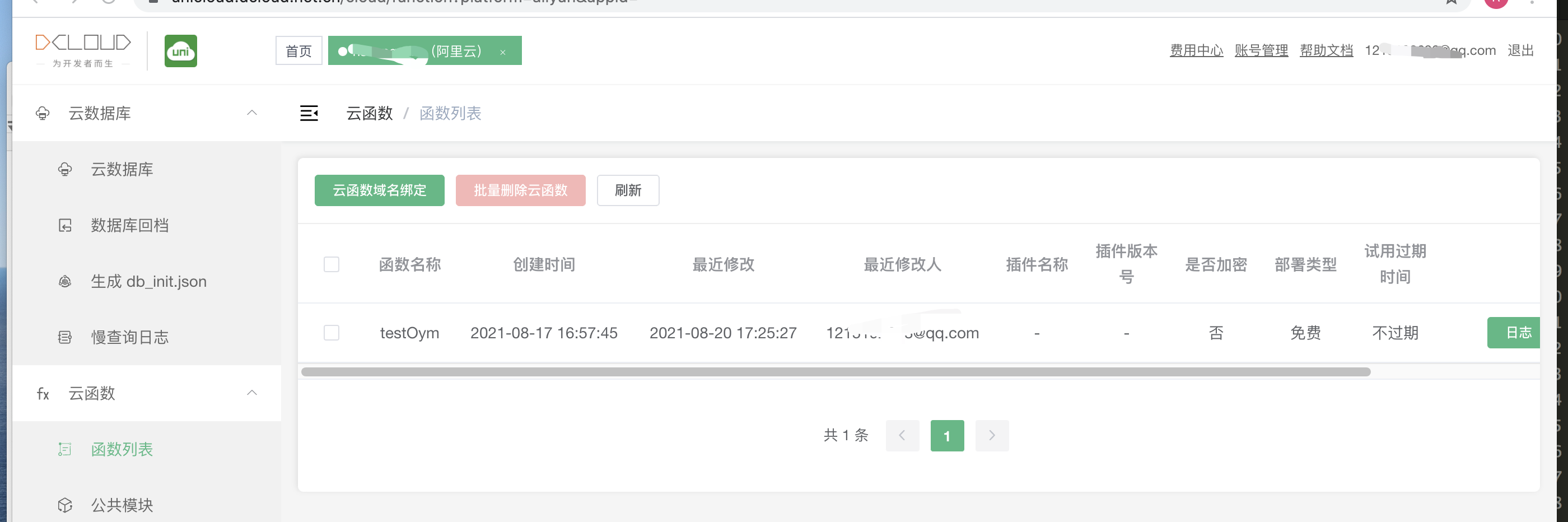The height and width of the screenshot is (522, 1568).
Task: Click the 云函数 breadcrumb
Action: point(370,113)
